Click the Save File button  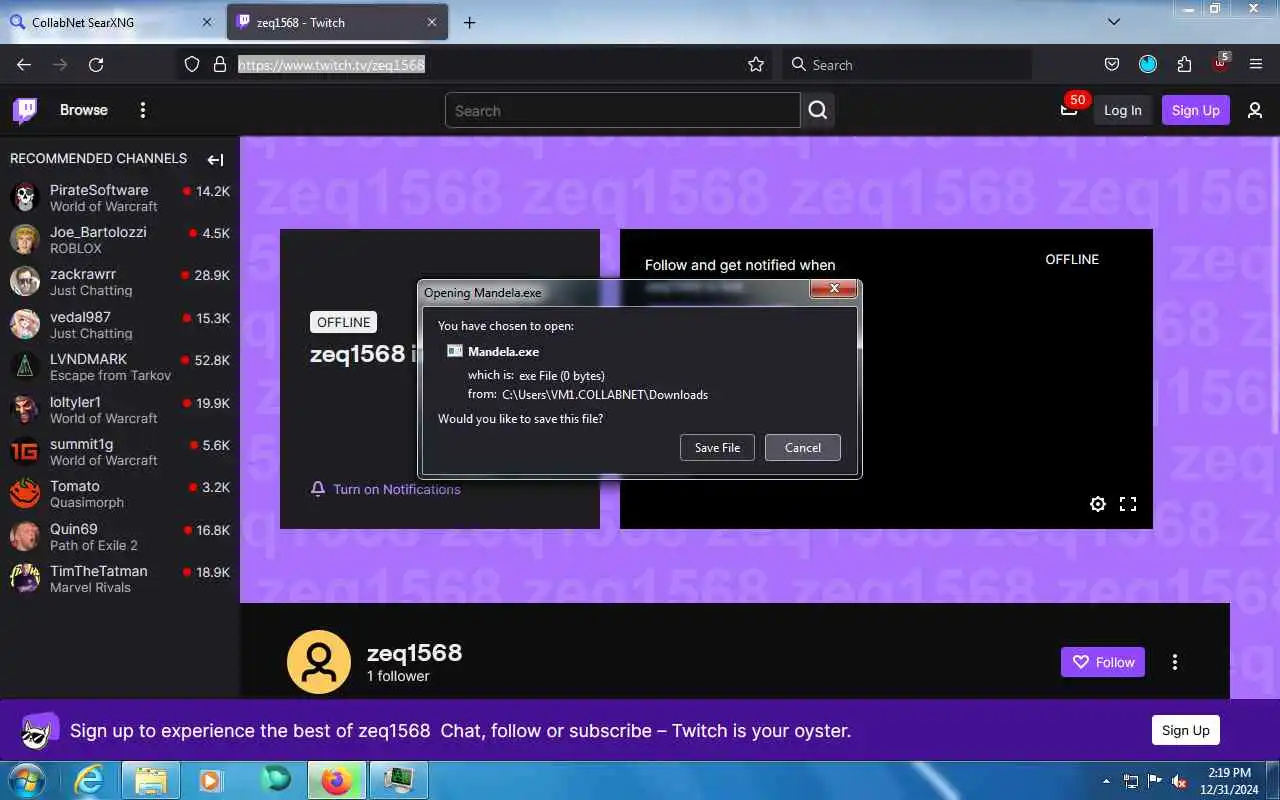[x=717, y=447]
